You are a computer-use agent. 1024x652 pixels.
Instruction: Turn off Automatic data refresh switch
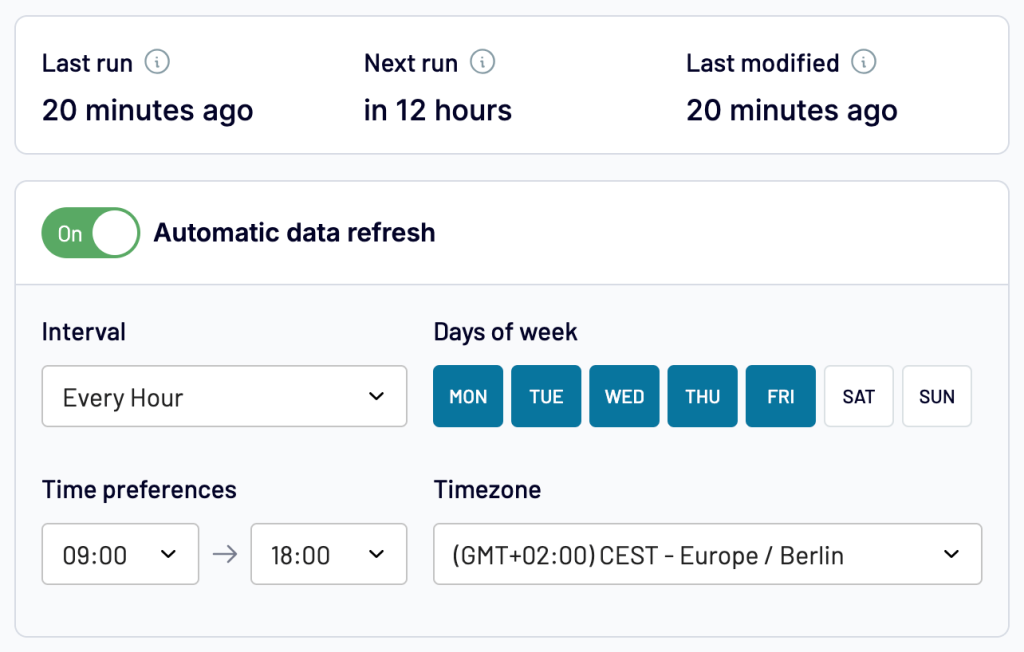(x=91, y=233)
